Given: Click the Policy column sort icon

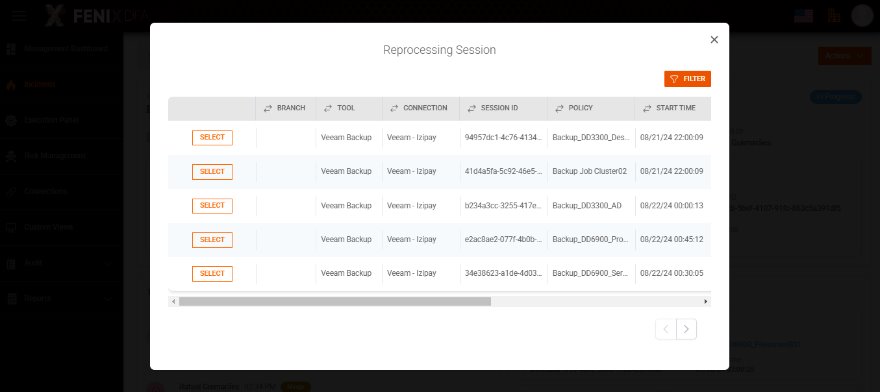Looking at the screenshot, I should click(559, 108).
